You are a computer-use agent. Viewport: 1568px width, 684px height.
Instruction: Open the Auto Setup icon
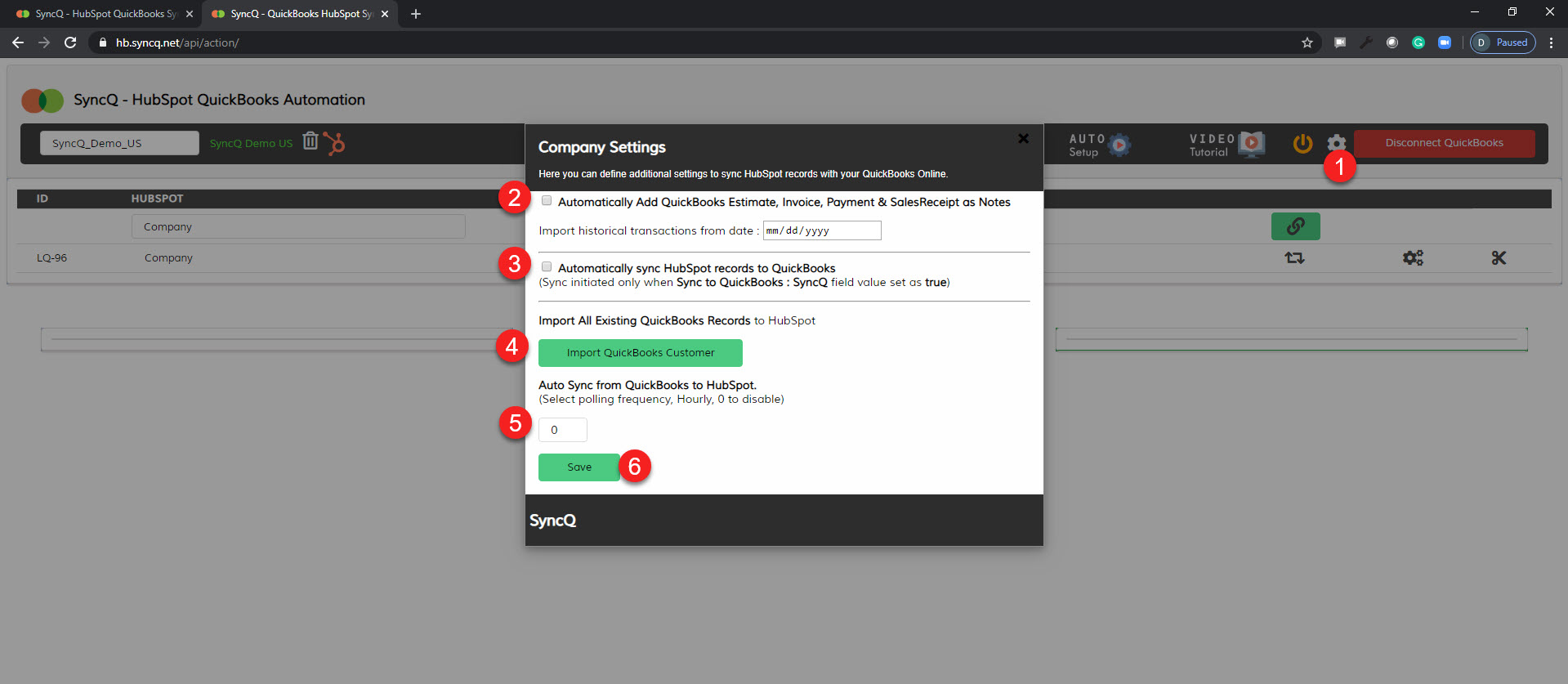[x=1119, y=145]
